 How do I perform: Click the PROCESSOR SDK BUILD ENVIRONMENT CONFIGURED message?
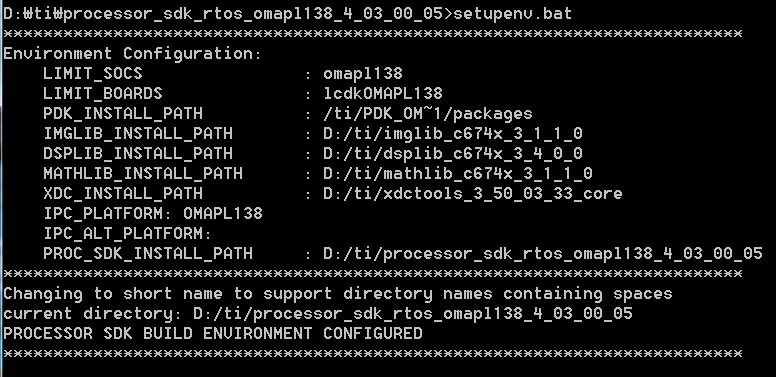click(x=213, y=333)
